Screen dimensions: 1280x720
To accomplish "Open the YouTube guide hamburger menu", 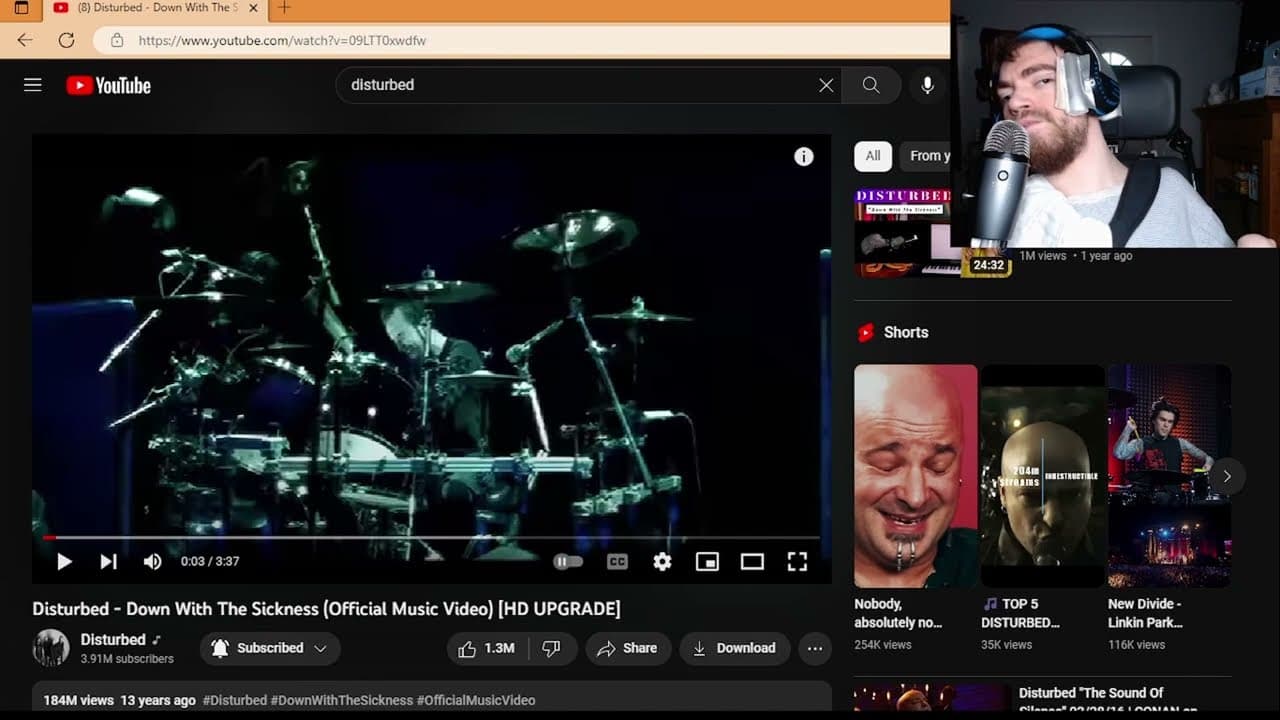I will 33,85.
